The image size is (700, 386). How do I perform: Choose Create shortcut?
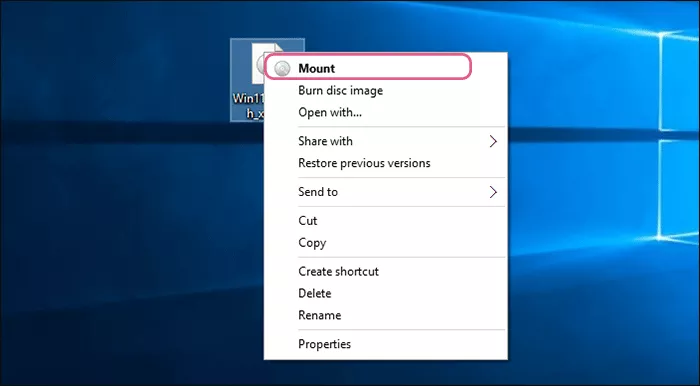pyautogui.click(x=386, y=271)
